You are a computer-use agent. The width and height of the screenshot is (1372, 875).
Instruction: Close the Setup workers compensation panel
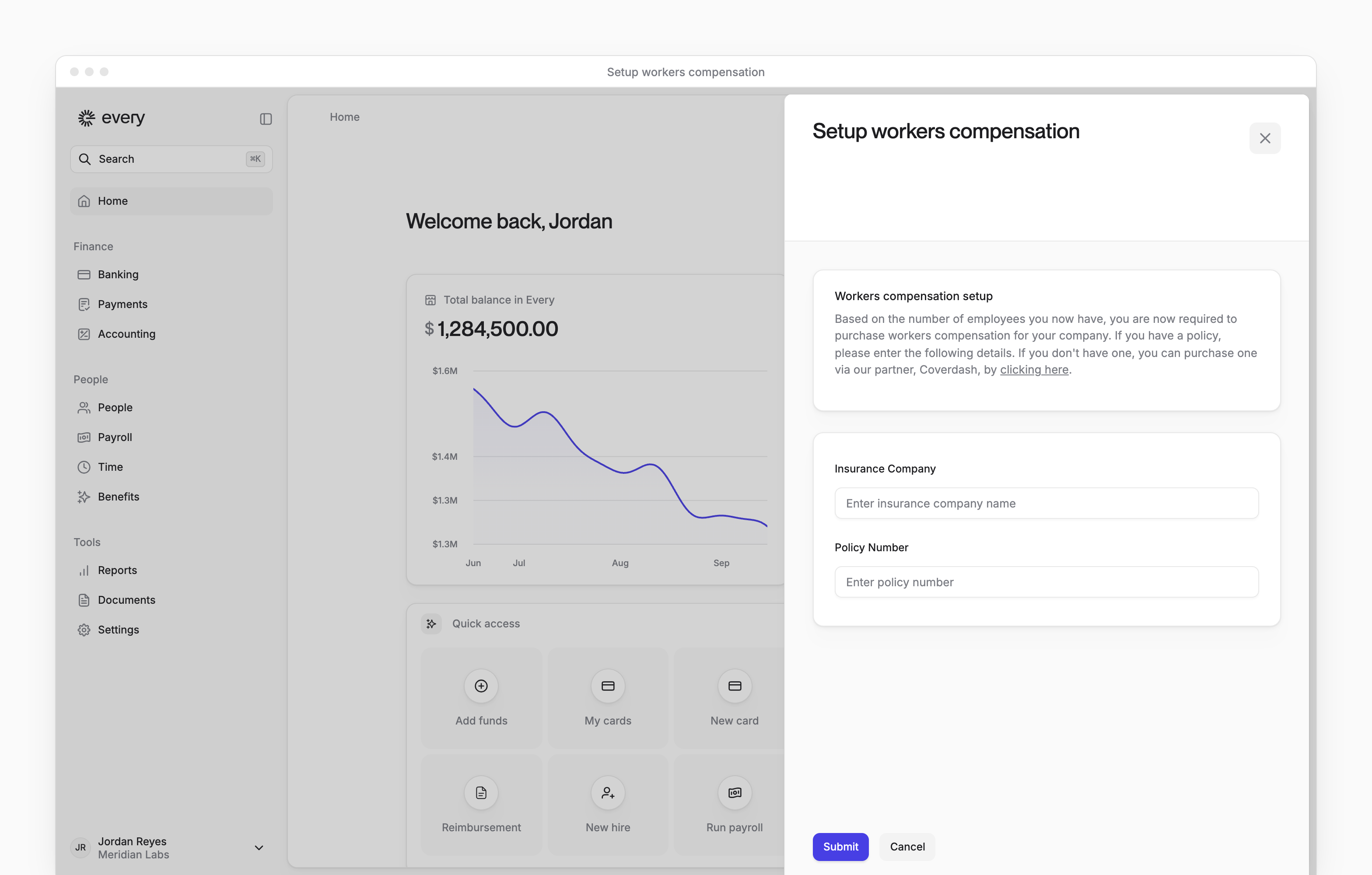1265,138
